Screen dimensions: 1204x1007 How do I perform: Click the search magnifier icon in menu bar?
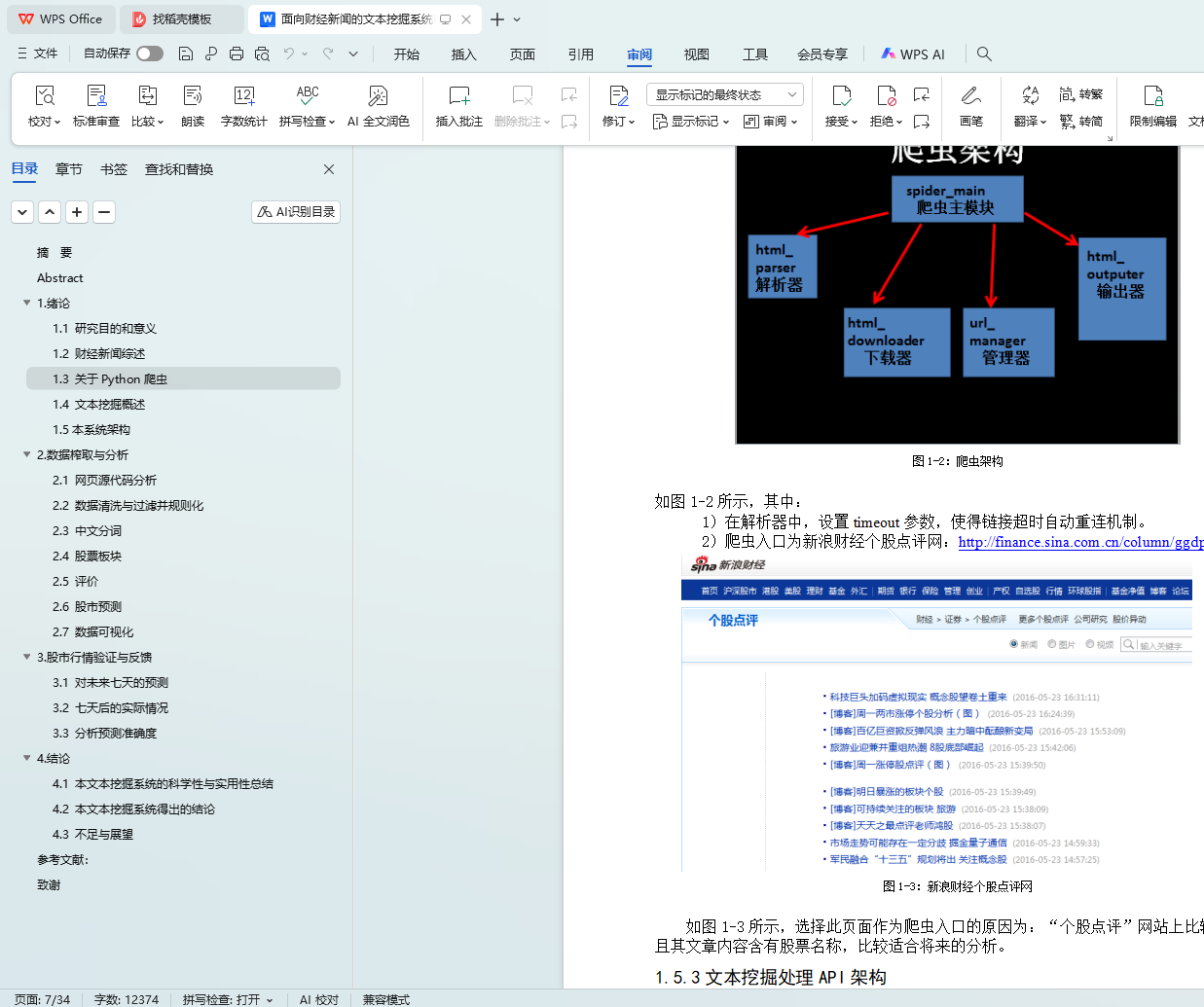(984, 54)
